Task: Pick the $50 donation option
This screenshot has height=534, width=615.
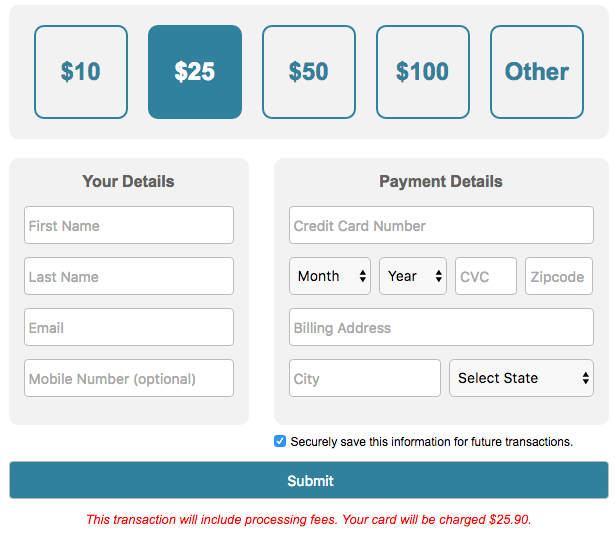Action: [x=309, y=72]
